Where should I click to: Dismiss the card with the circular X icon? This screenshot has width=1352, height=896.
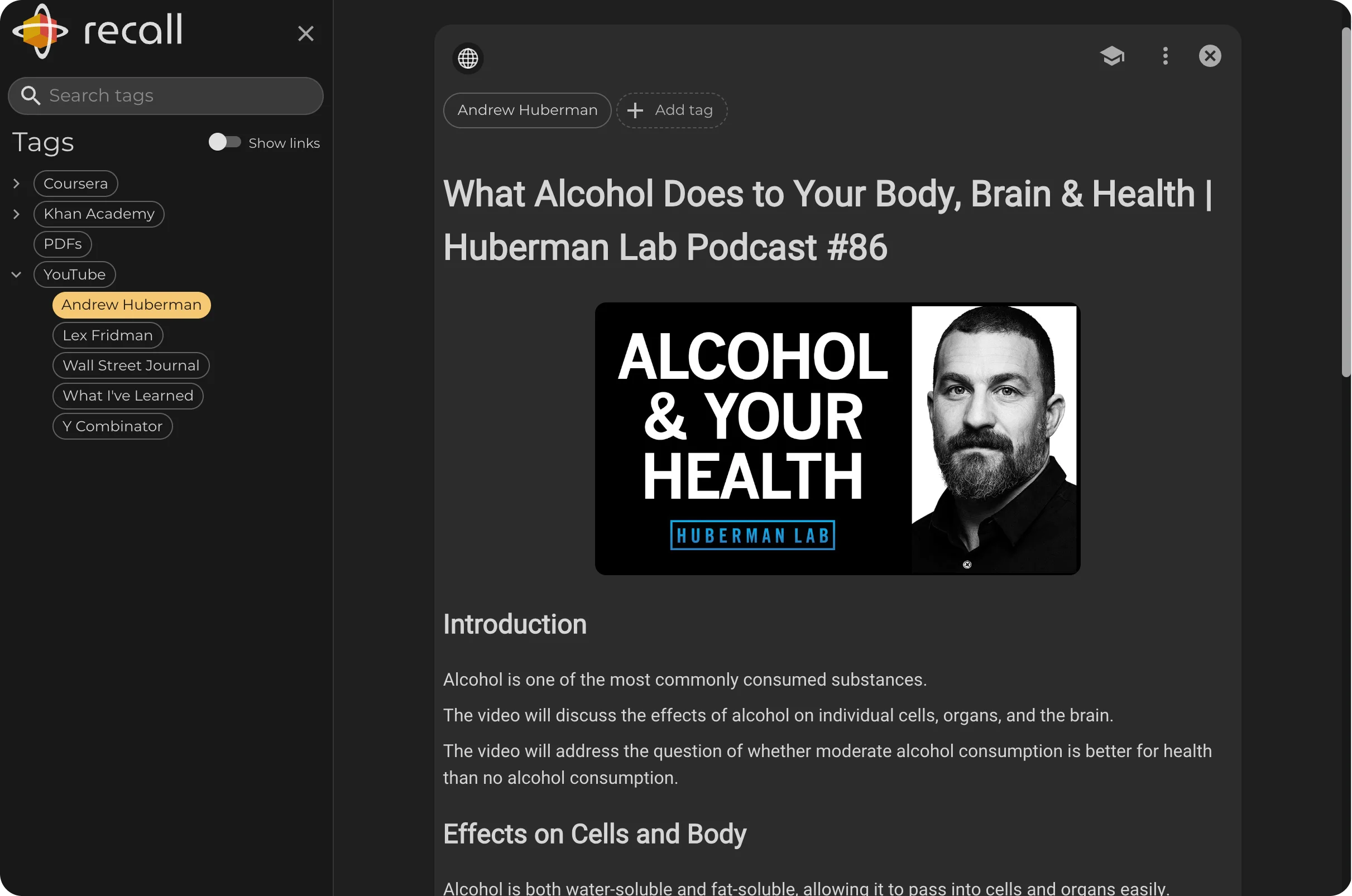pos(1209,55)
